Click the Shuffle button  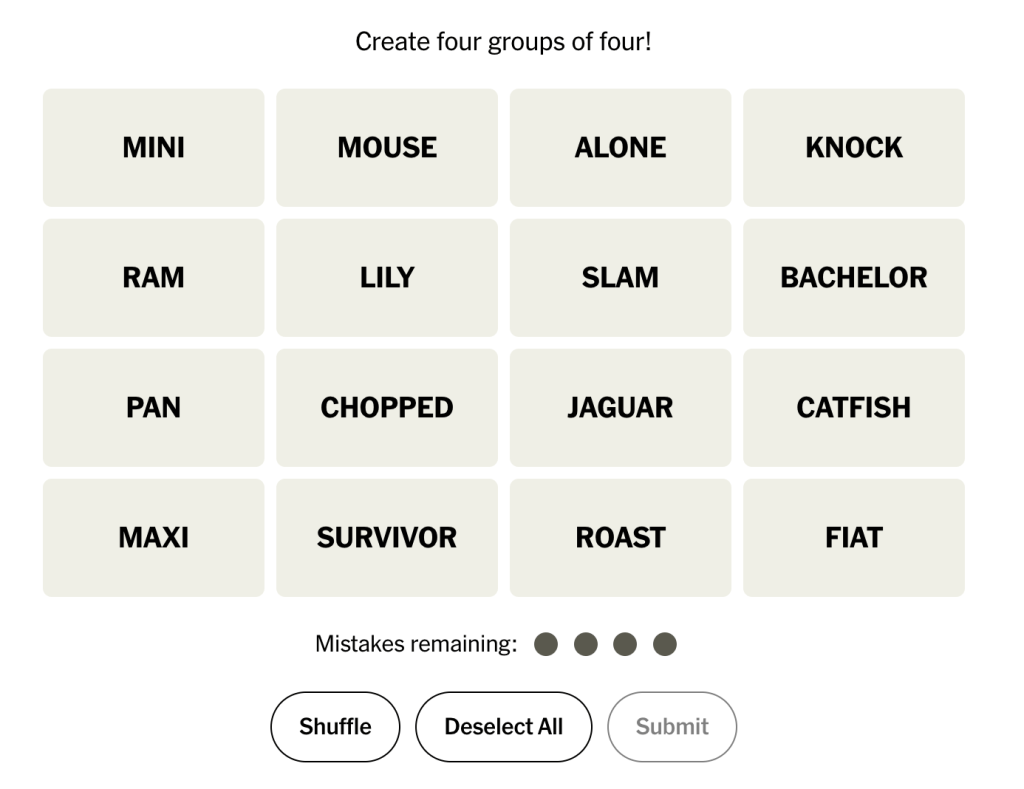pos(335,727)
